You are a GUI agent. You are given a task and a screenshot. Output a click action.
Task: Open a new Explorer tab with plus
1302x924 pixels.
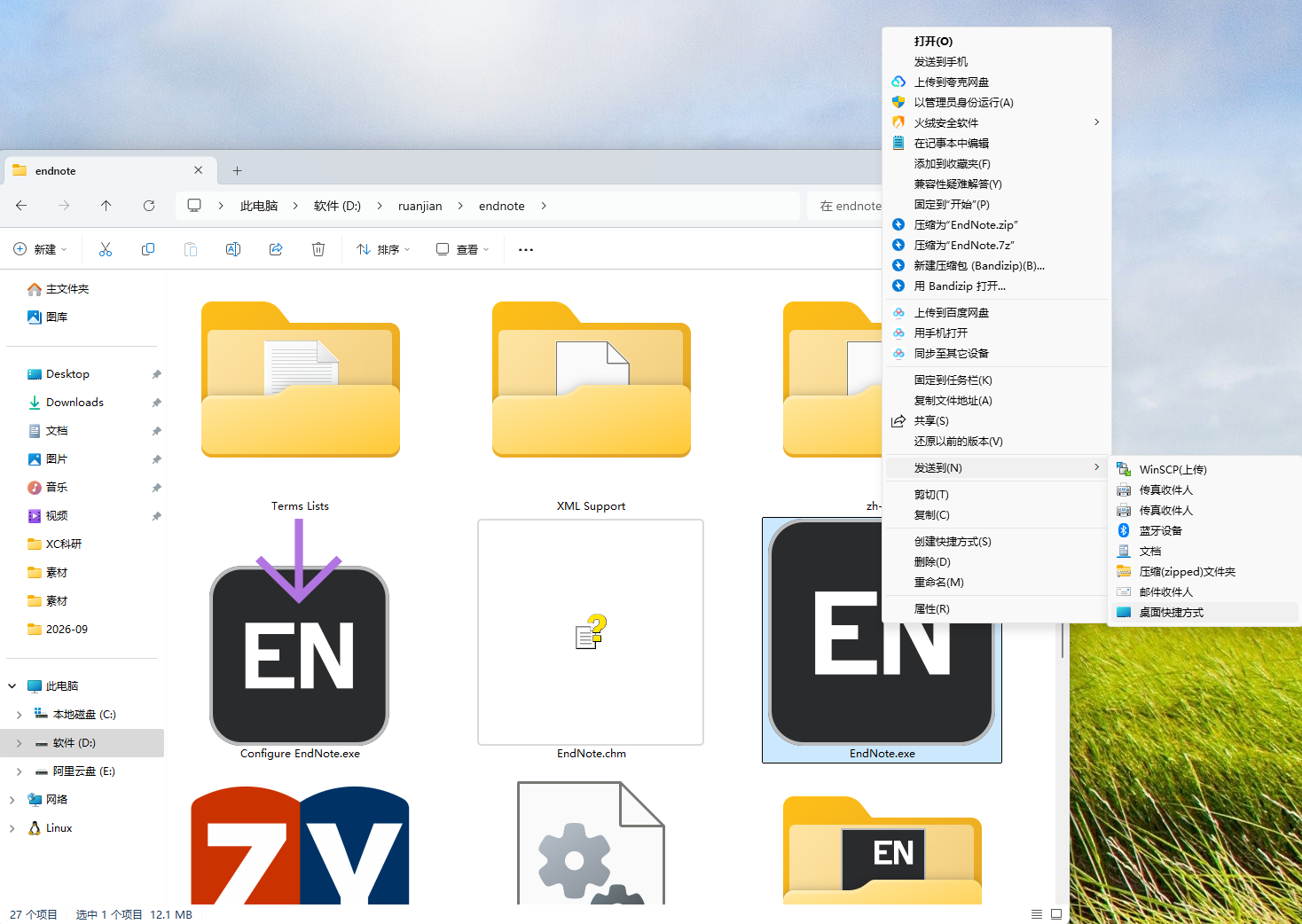237,170
